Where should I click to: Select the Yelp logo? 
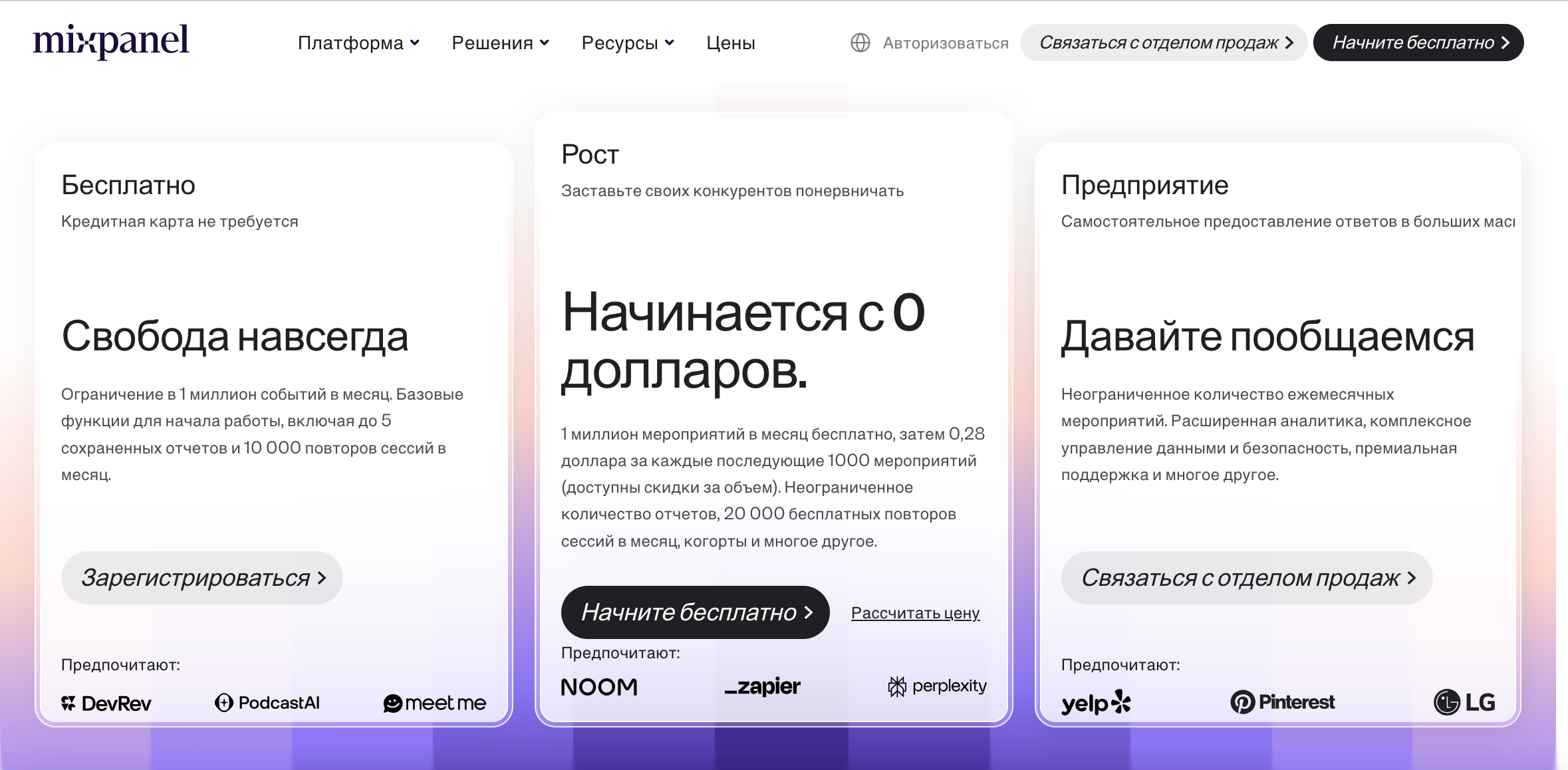(1096, 703)
